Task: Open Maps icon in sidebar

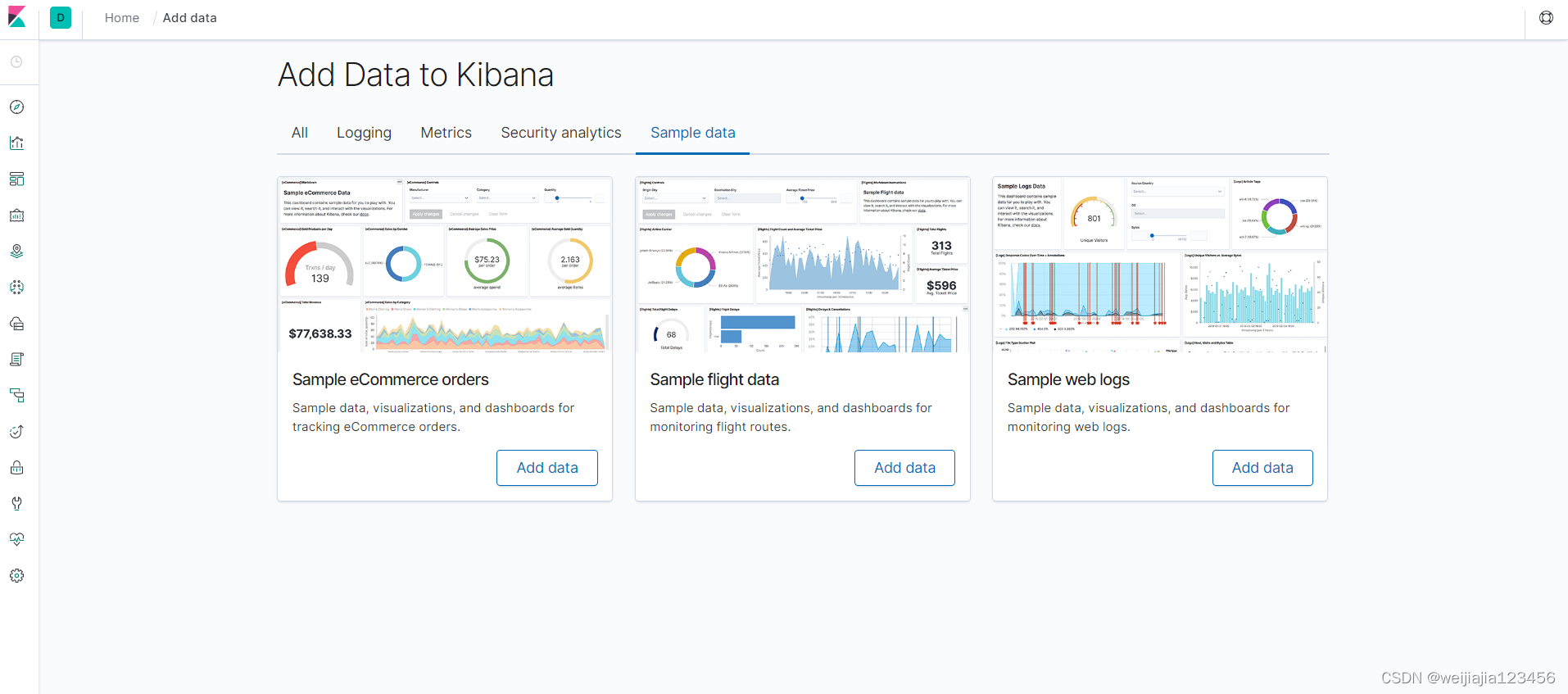Action: pyautogui.click(x=16, y=252)
